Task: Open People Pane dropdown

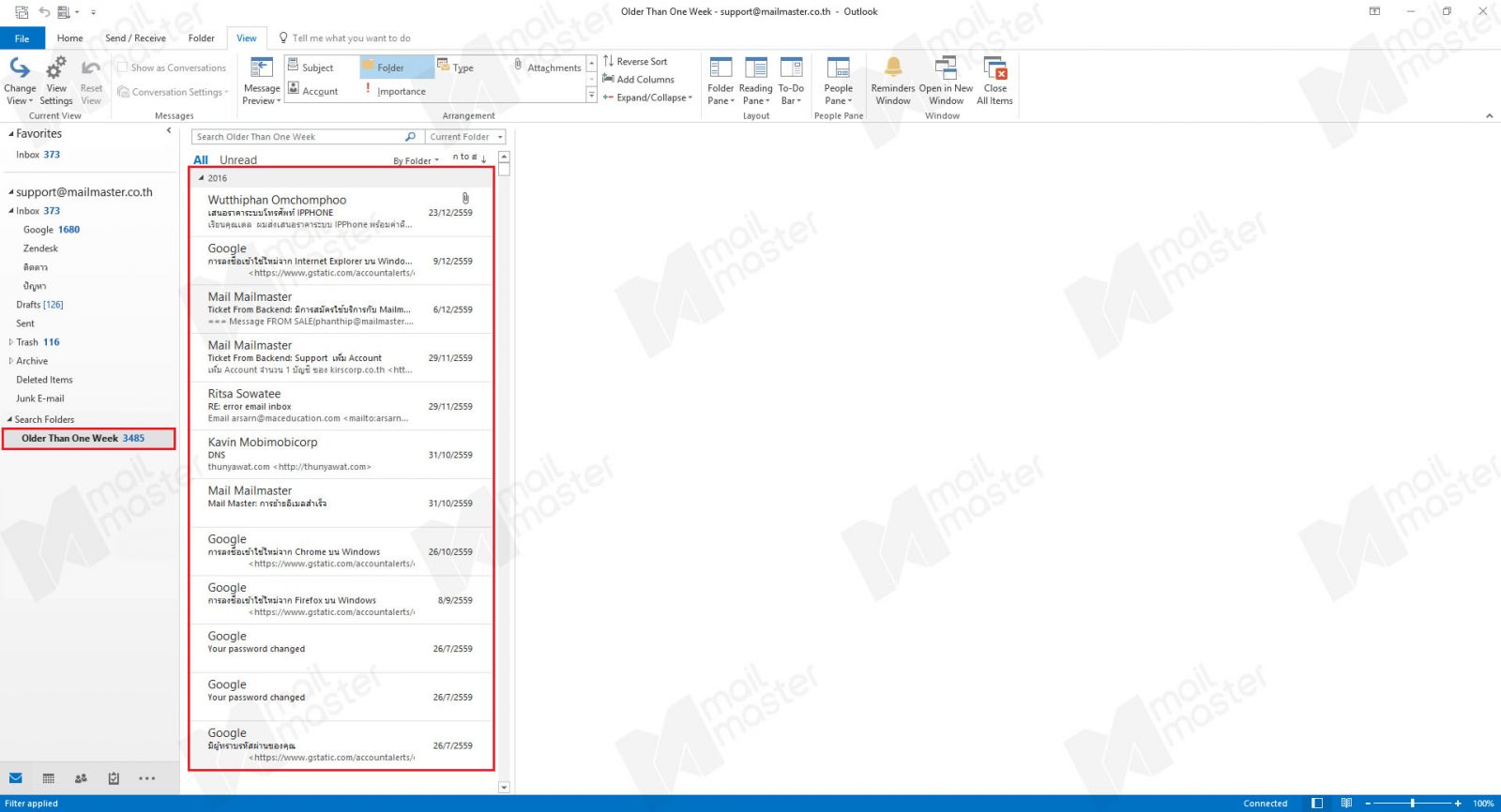Action: (x=839, y=81)
